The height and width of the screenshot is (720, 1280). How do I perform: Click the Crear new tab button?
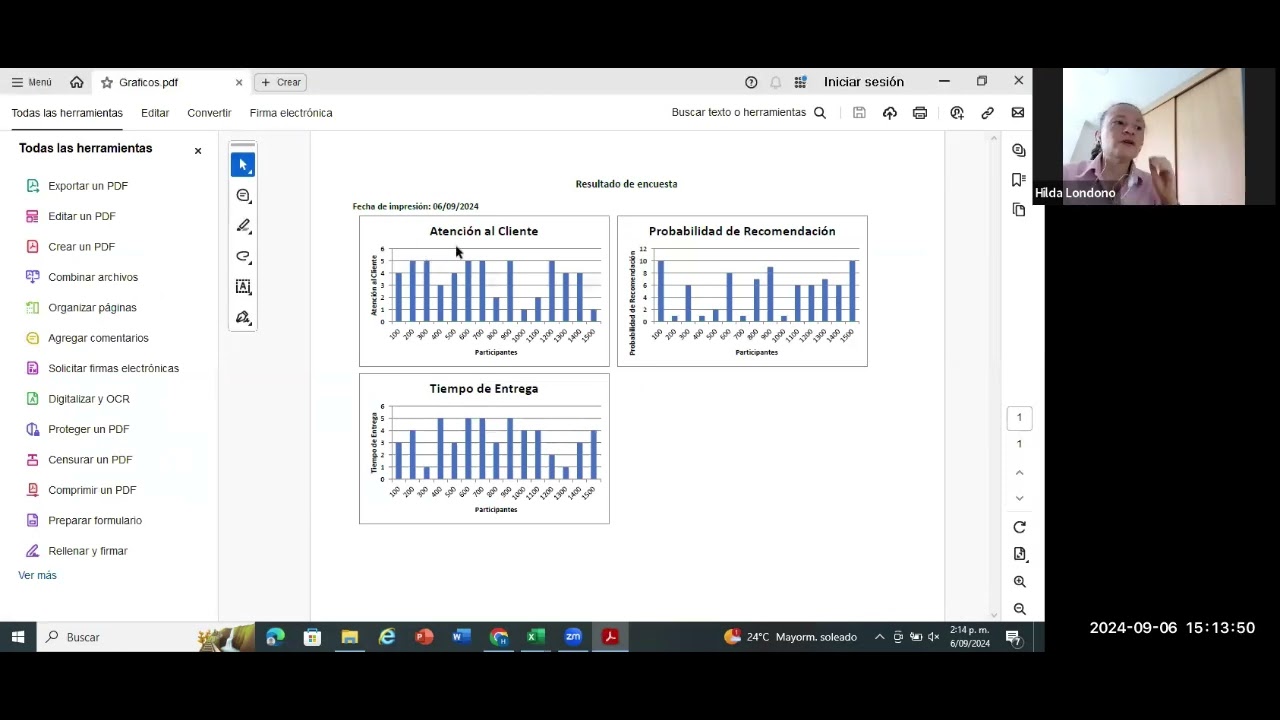[x=280, y=82]
